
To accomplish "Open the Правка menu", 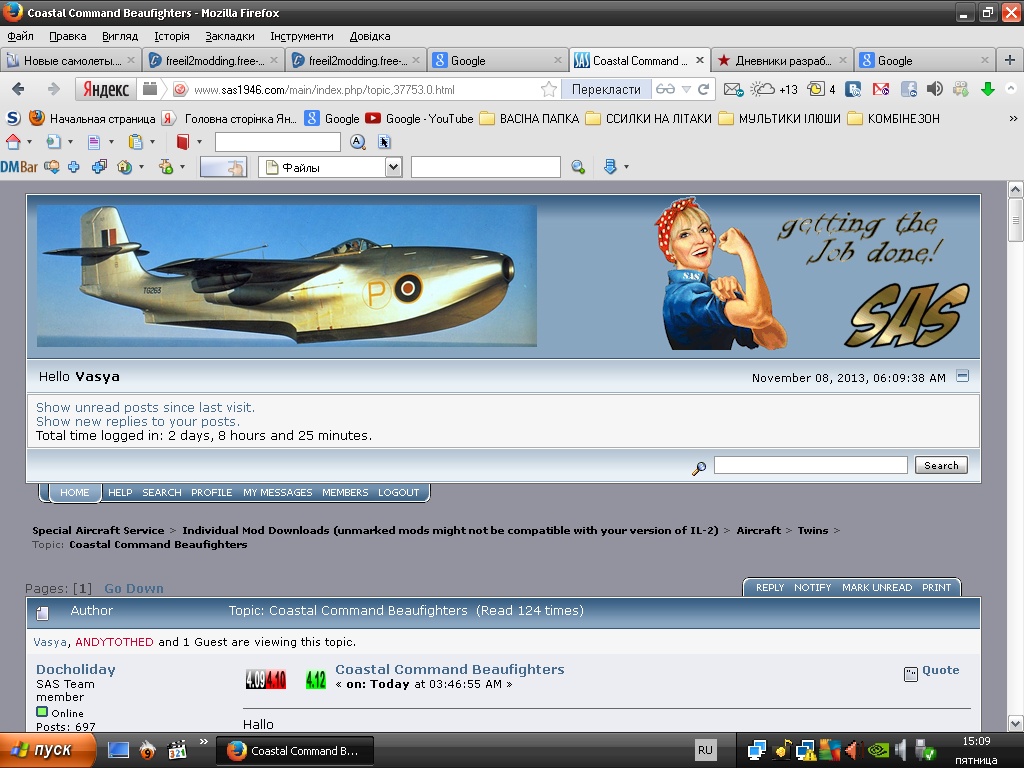I will point(67,36).
